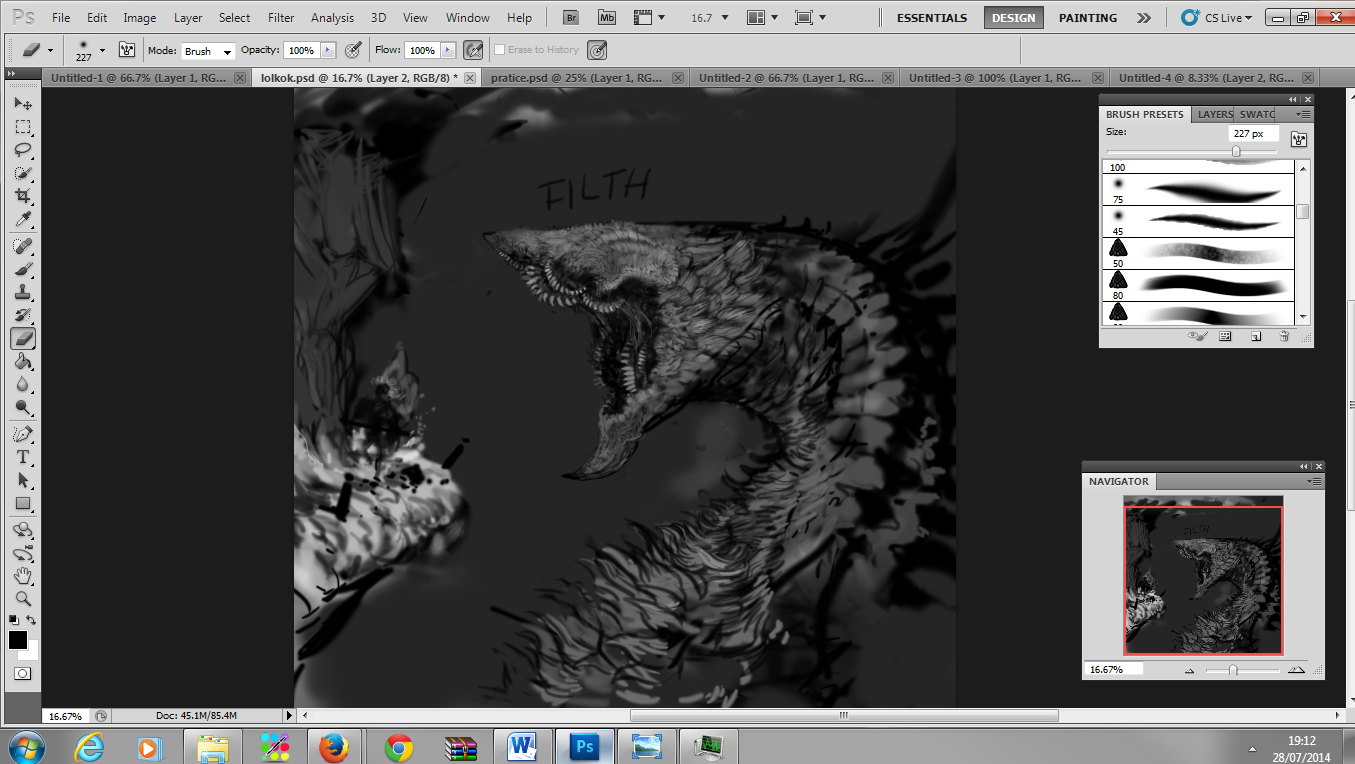This screenshot has height=764, width=1355.
Task: Switch to the PAINTING workspace
Action: [x=1088, y=18]
